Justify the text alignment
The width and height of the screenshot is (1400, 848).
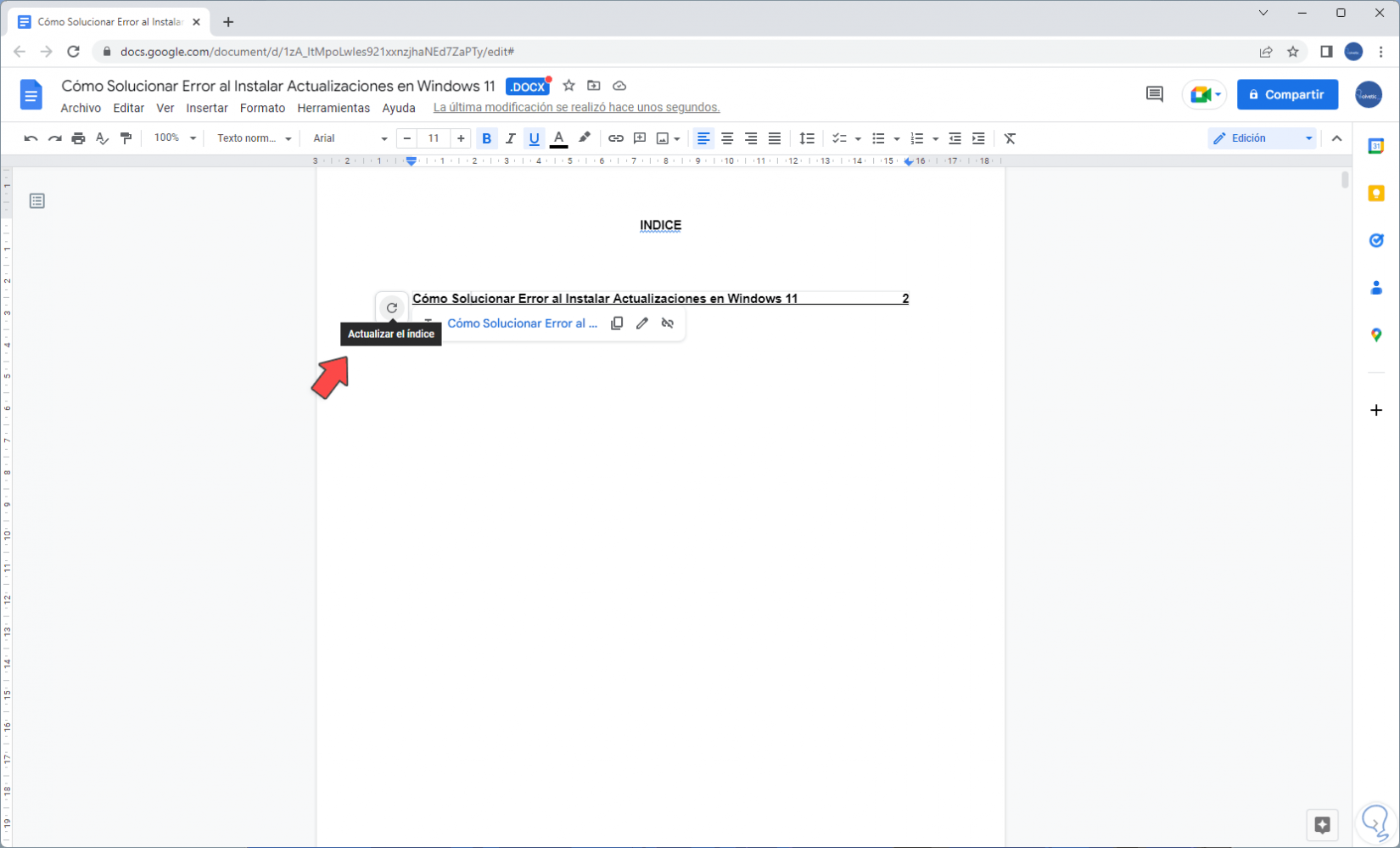pyautogui.click(x=775, y=138)
